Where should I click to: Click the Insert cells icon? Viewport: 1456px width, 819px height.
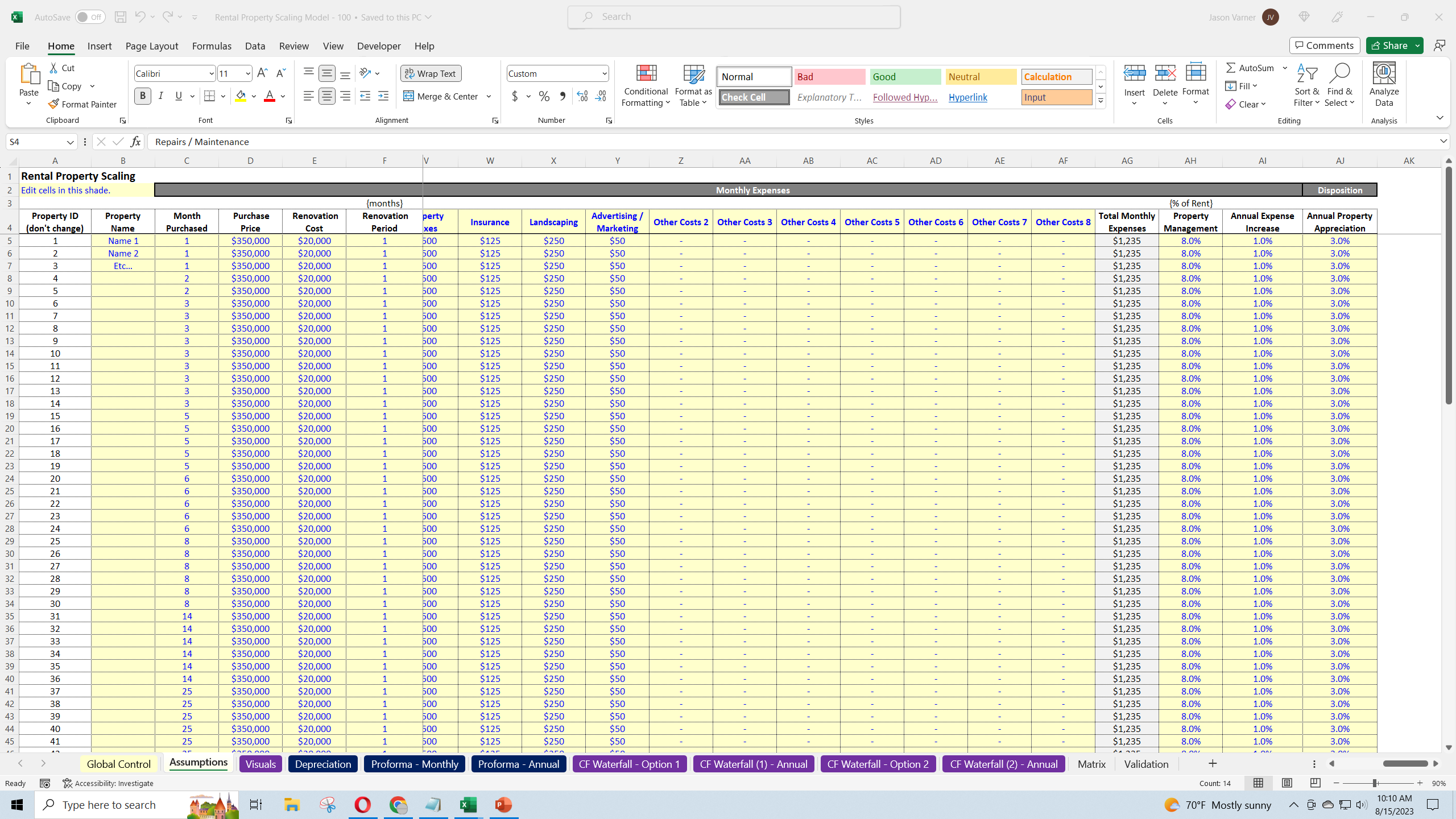1134,73
